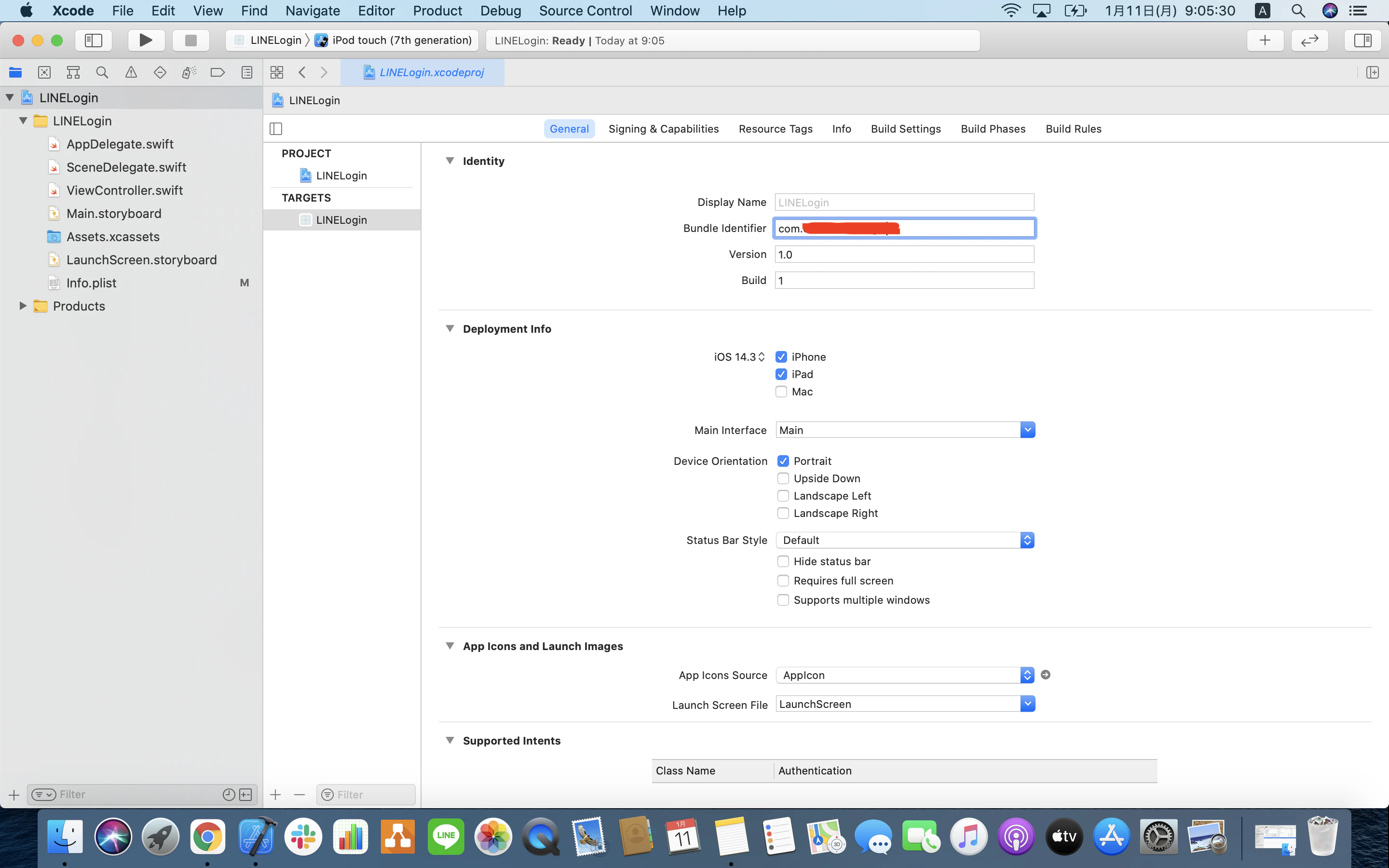Screen dimensions: 1389x868
Task: Enable Landscape Left orientation
Action: click(783, 495)
